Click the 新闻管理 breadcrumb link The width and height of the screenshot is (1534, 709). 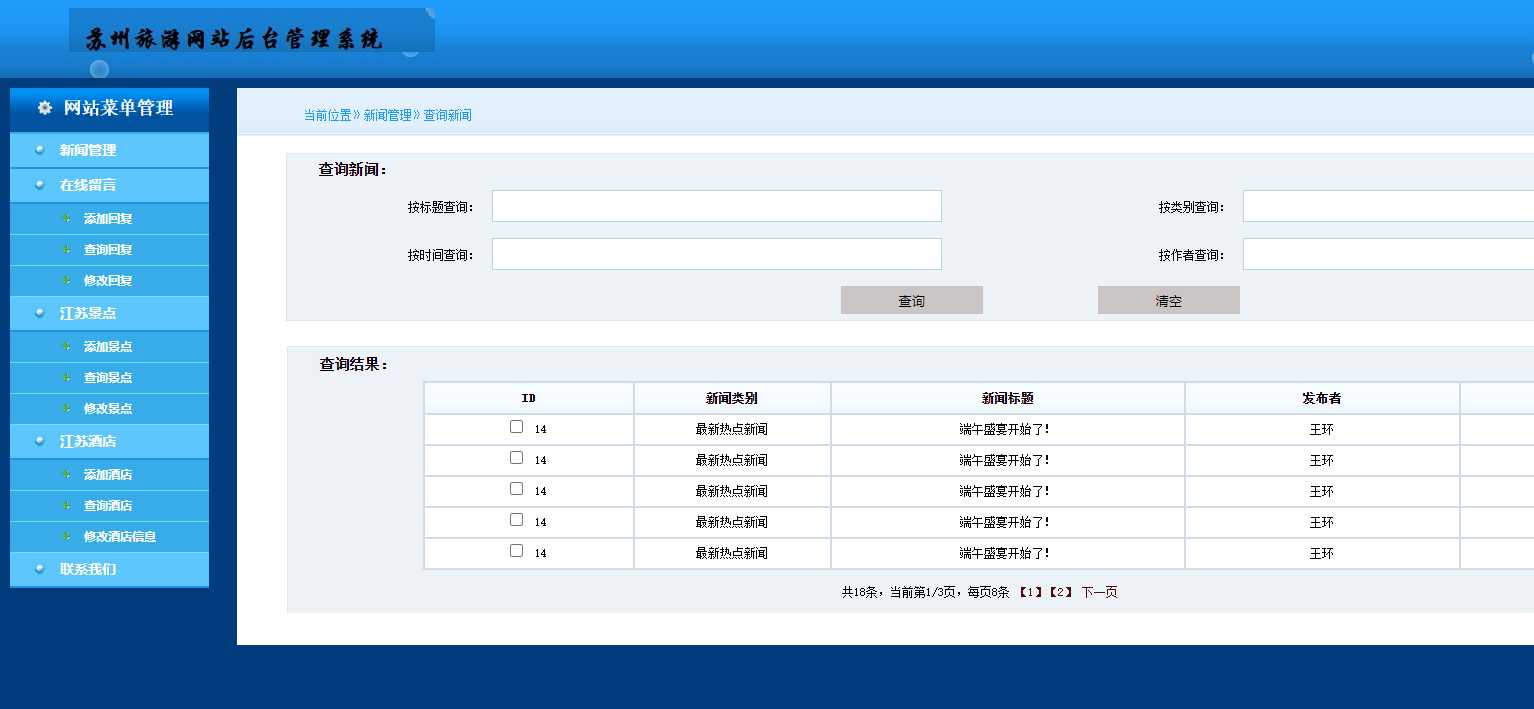coord(387,115)
